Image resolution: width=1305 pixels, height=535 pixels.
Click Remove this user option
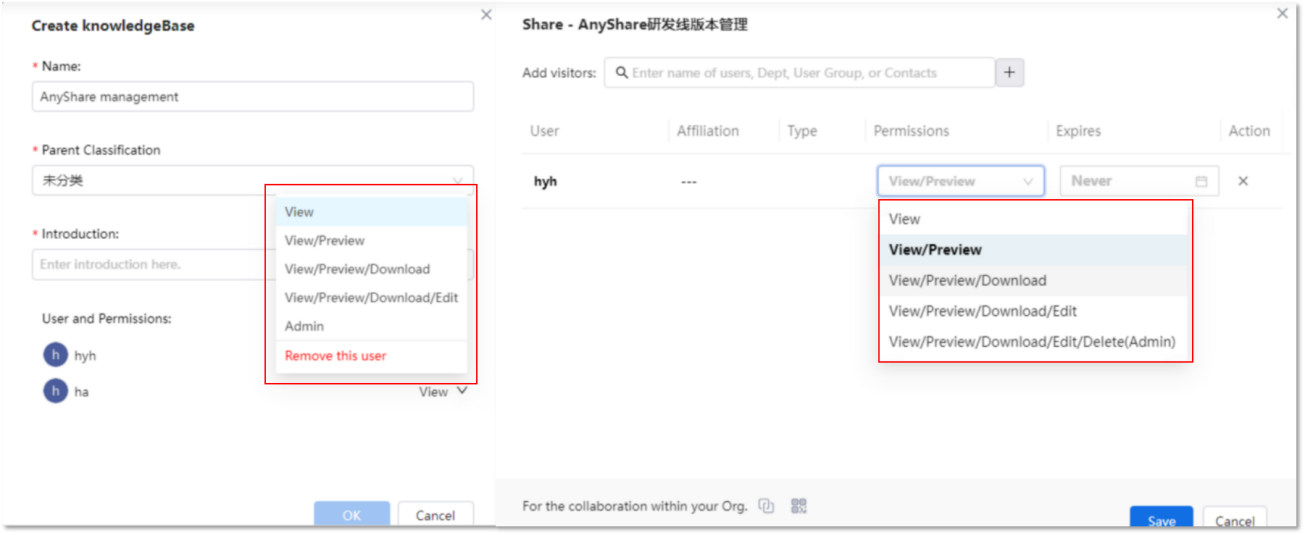pos(371,356)
